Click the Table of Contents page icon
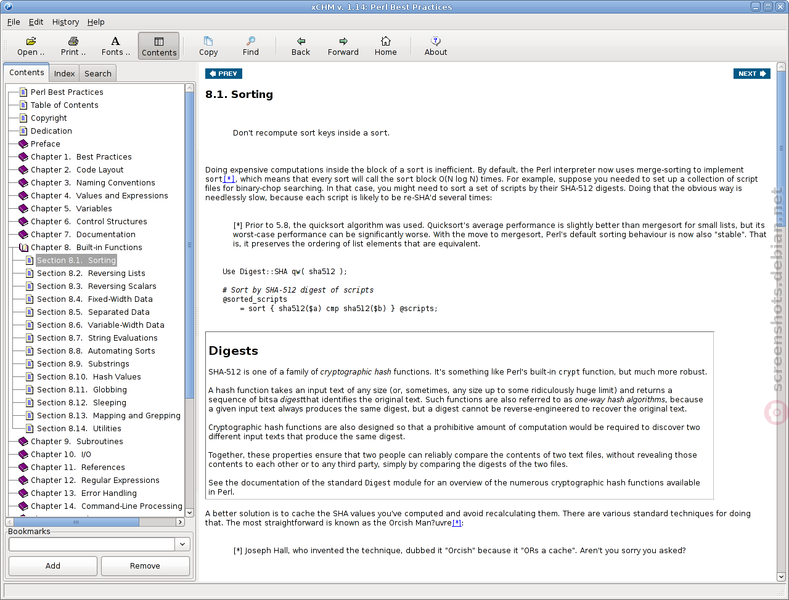 click(23, 105)
